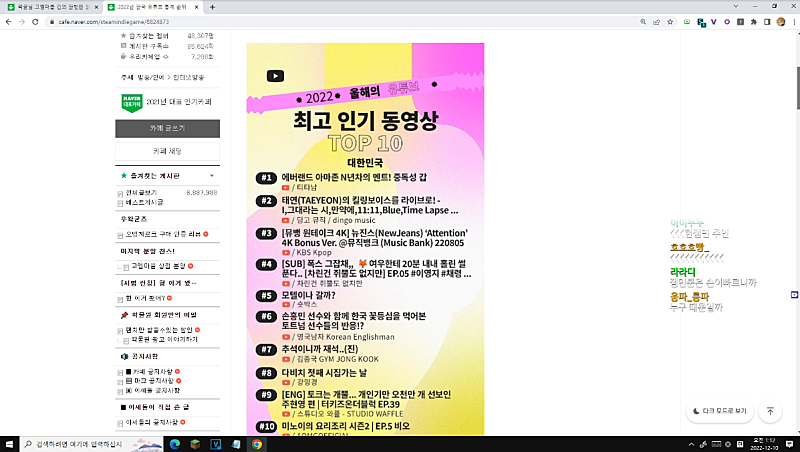
Task: Click the page vertical scrollbar thumb
Action: point(797,87)
